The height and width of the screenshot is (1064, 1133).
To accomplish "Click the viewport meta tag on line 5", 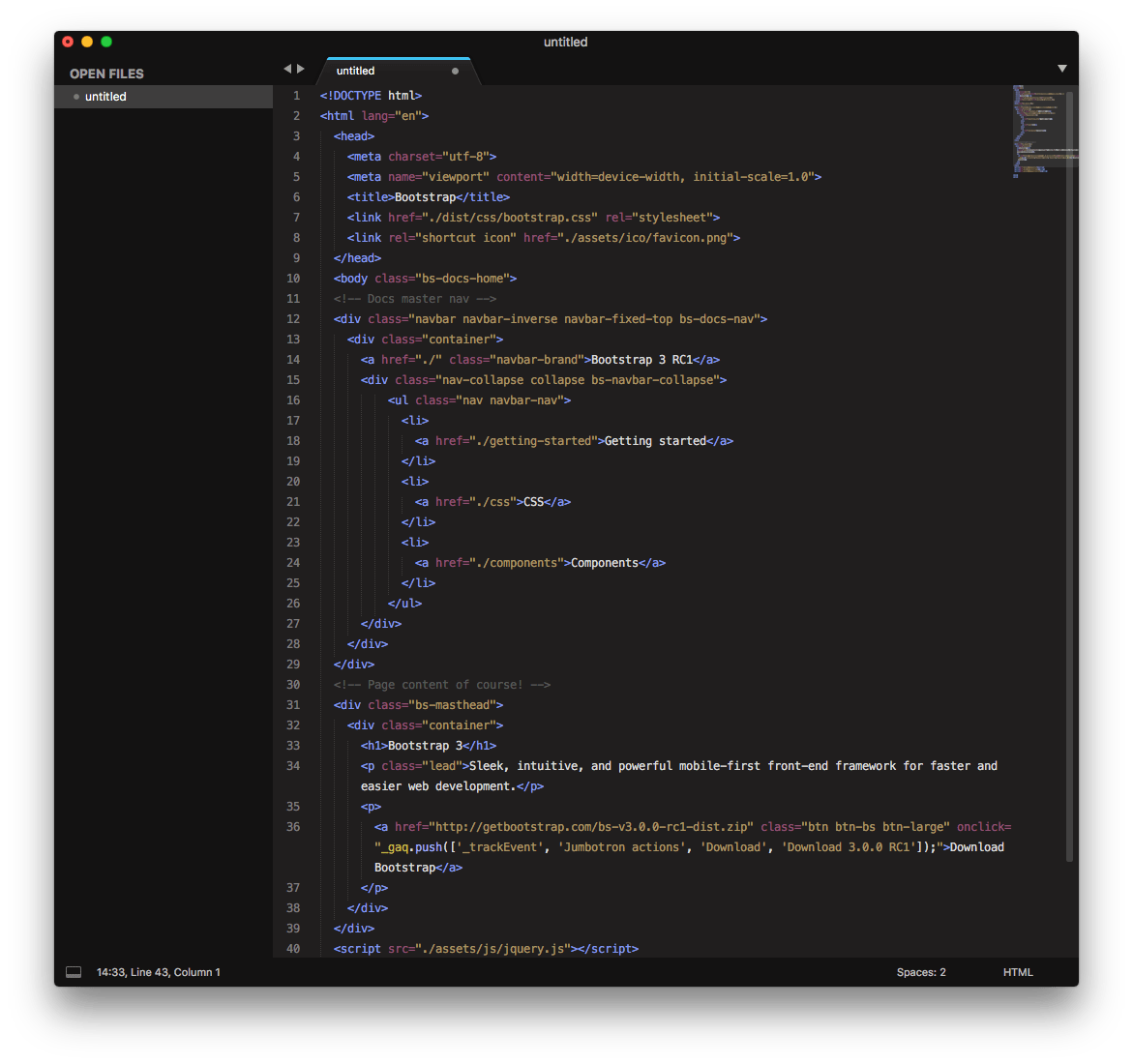I will [583, 177].
